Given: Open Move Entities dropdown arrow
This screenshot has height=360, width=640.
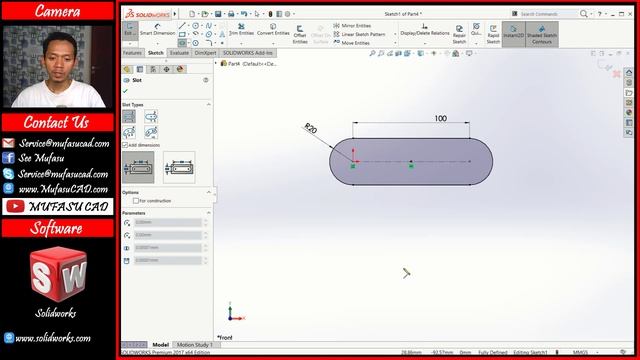Looking at the screenshot, I should pyautogui.click(x=395, y=43).
